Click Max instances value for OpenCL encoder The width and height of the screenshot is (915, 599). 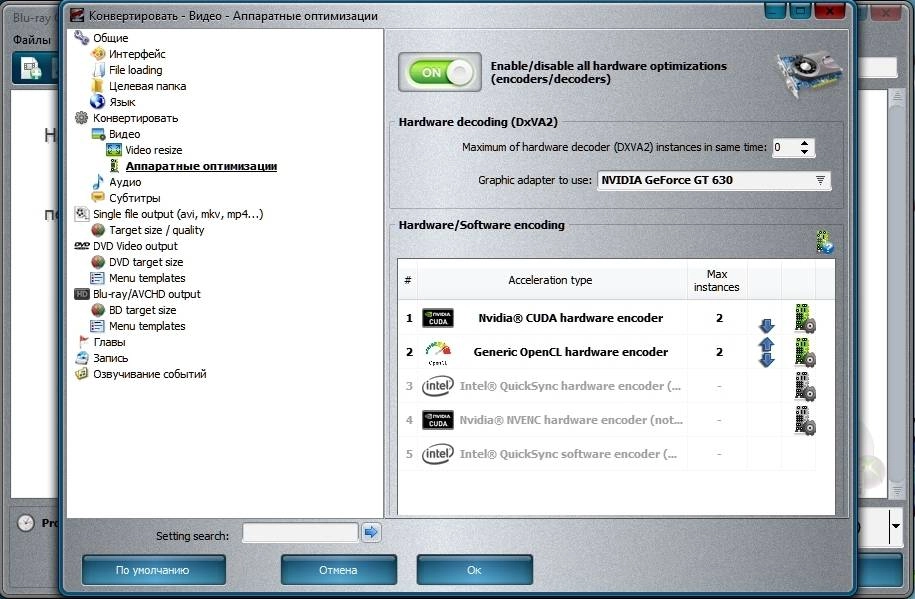[x=719, y=352]
